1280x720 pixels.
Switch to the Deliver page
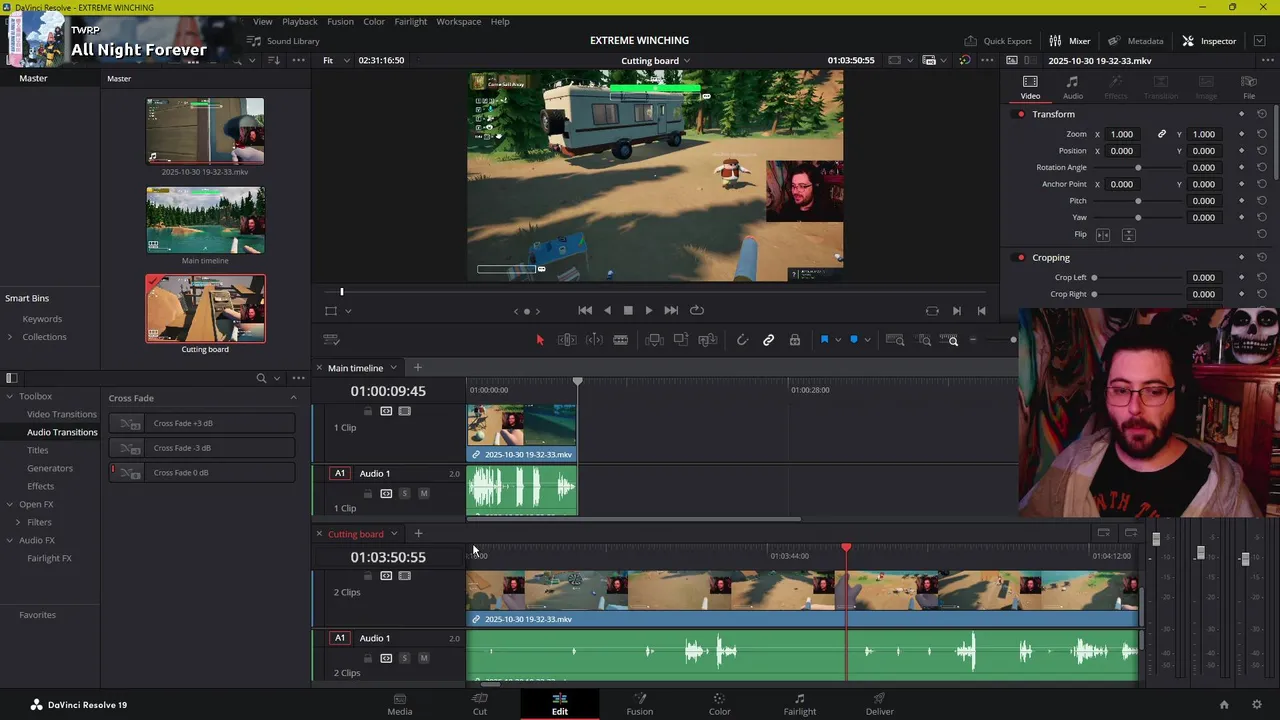click(879, 704)
